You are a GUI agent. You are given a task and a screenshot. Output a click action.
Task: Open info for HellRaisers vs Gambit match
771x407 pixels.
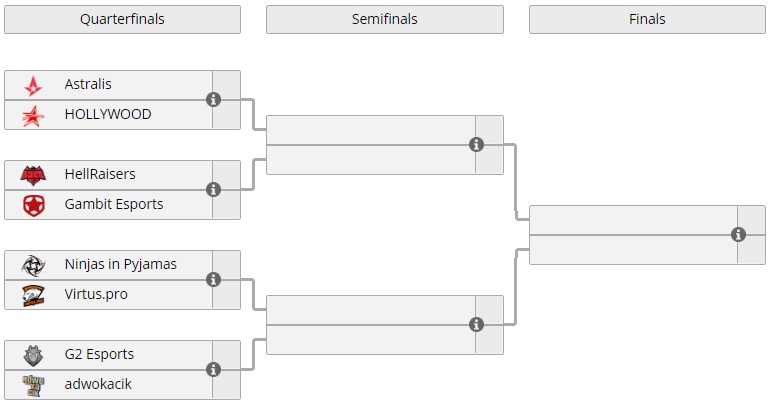[213, 190]
